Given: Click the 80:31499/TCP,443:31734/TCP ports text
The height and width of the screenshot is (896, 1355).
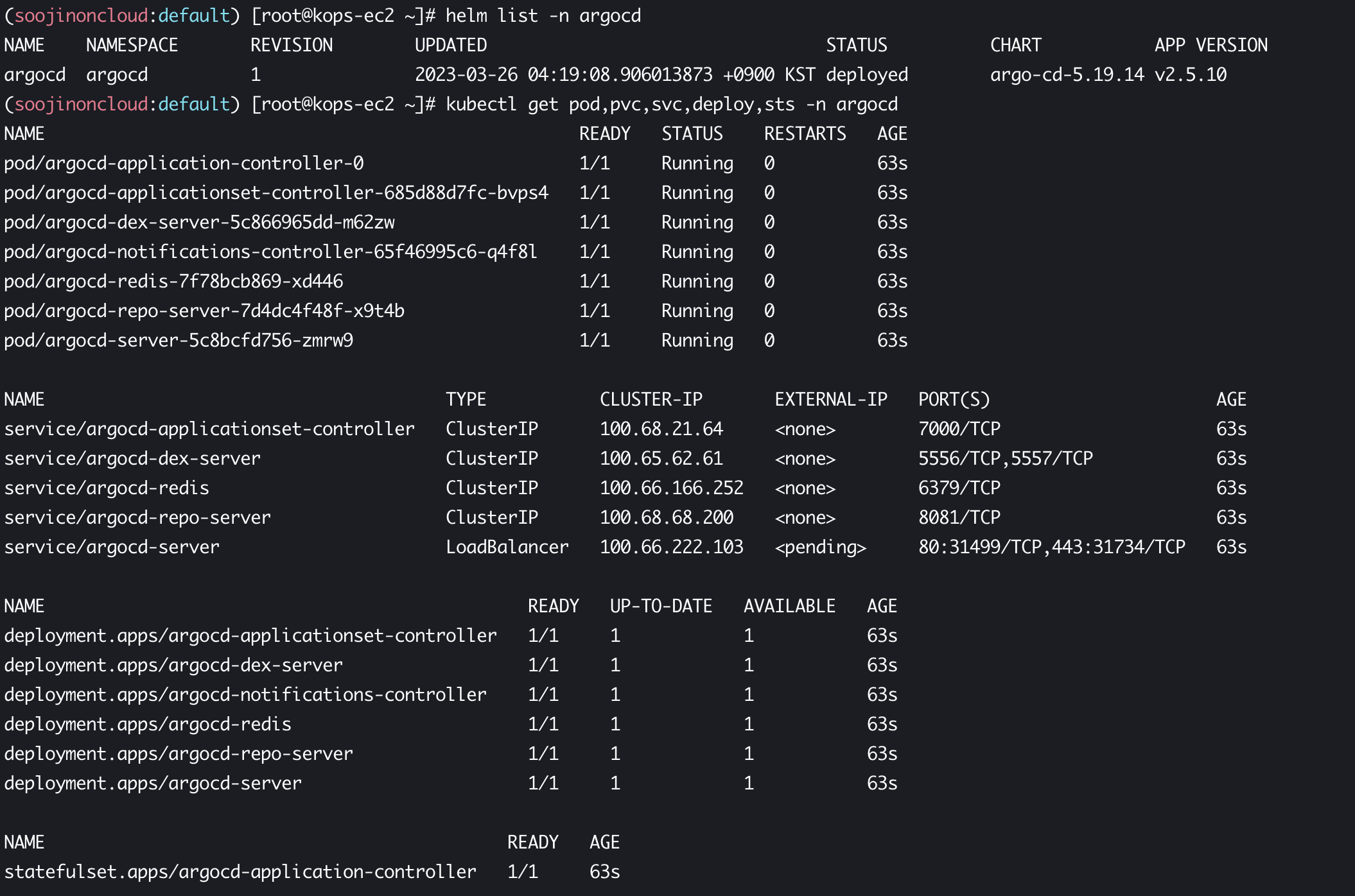Looking at the screenshot, I should [x=1051, y=547].
